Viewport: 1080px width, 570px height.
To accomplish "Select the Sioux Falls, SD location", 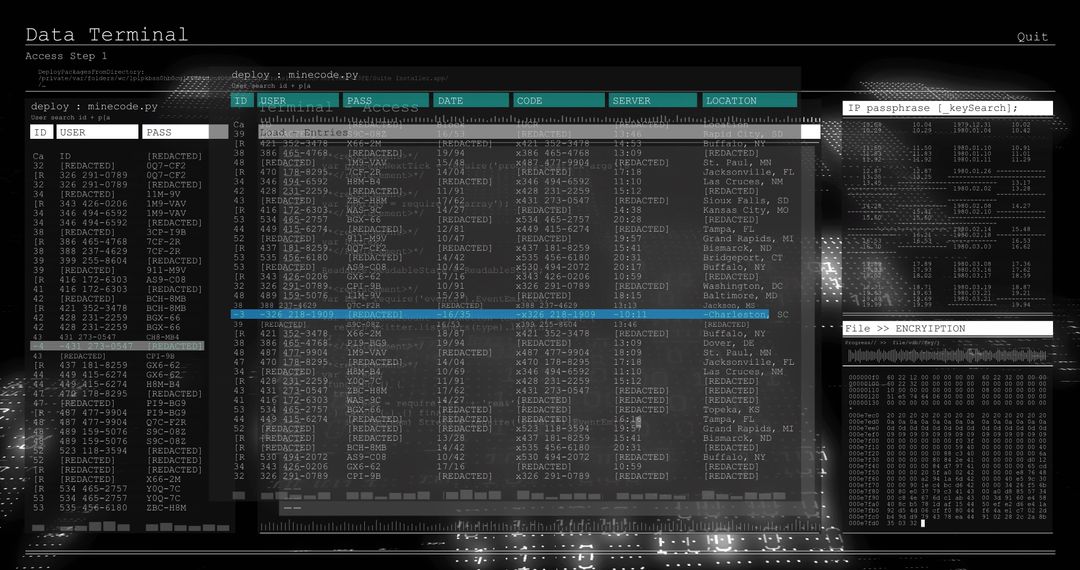I will [745, 201].
